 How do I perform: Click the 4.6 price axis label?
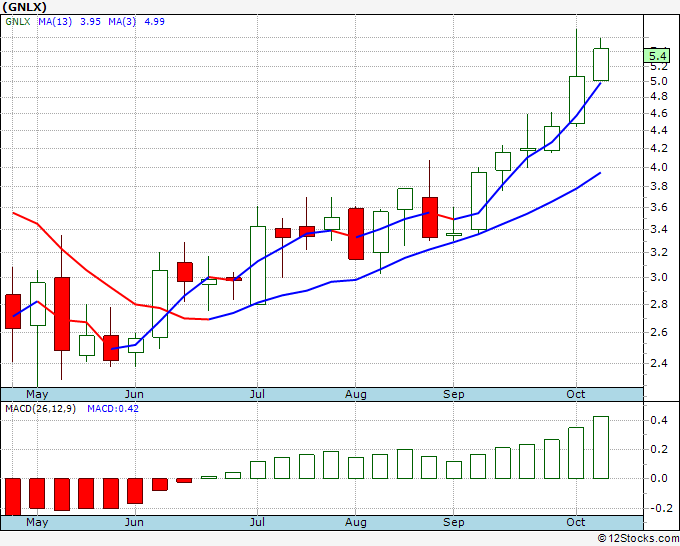(659, 114)
